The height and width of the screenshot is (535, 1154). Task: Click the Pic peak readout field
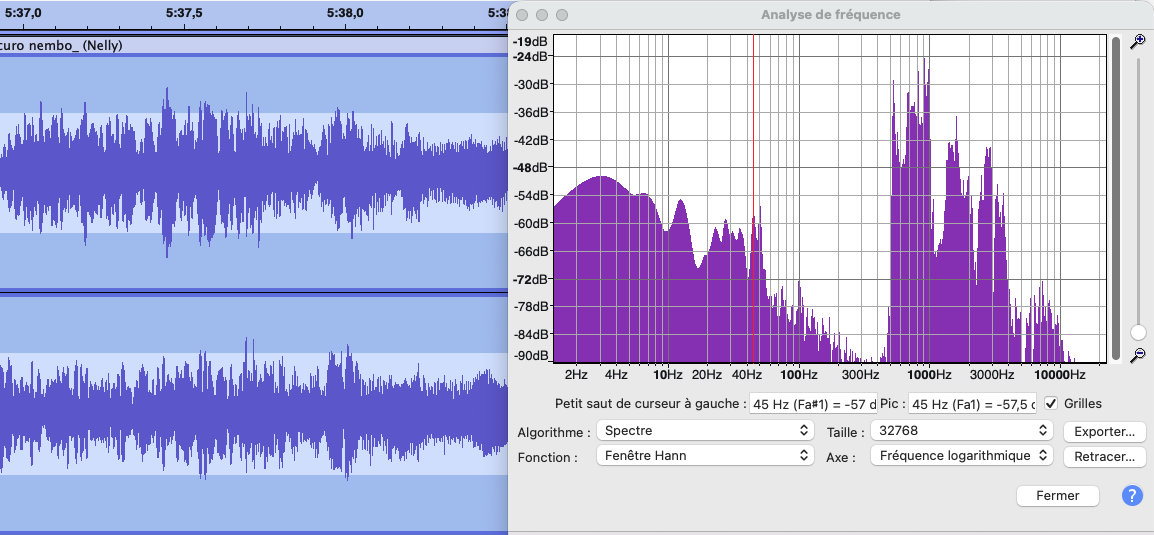pyautogui.click(x=972, y=404)
